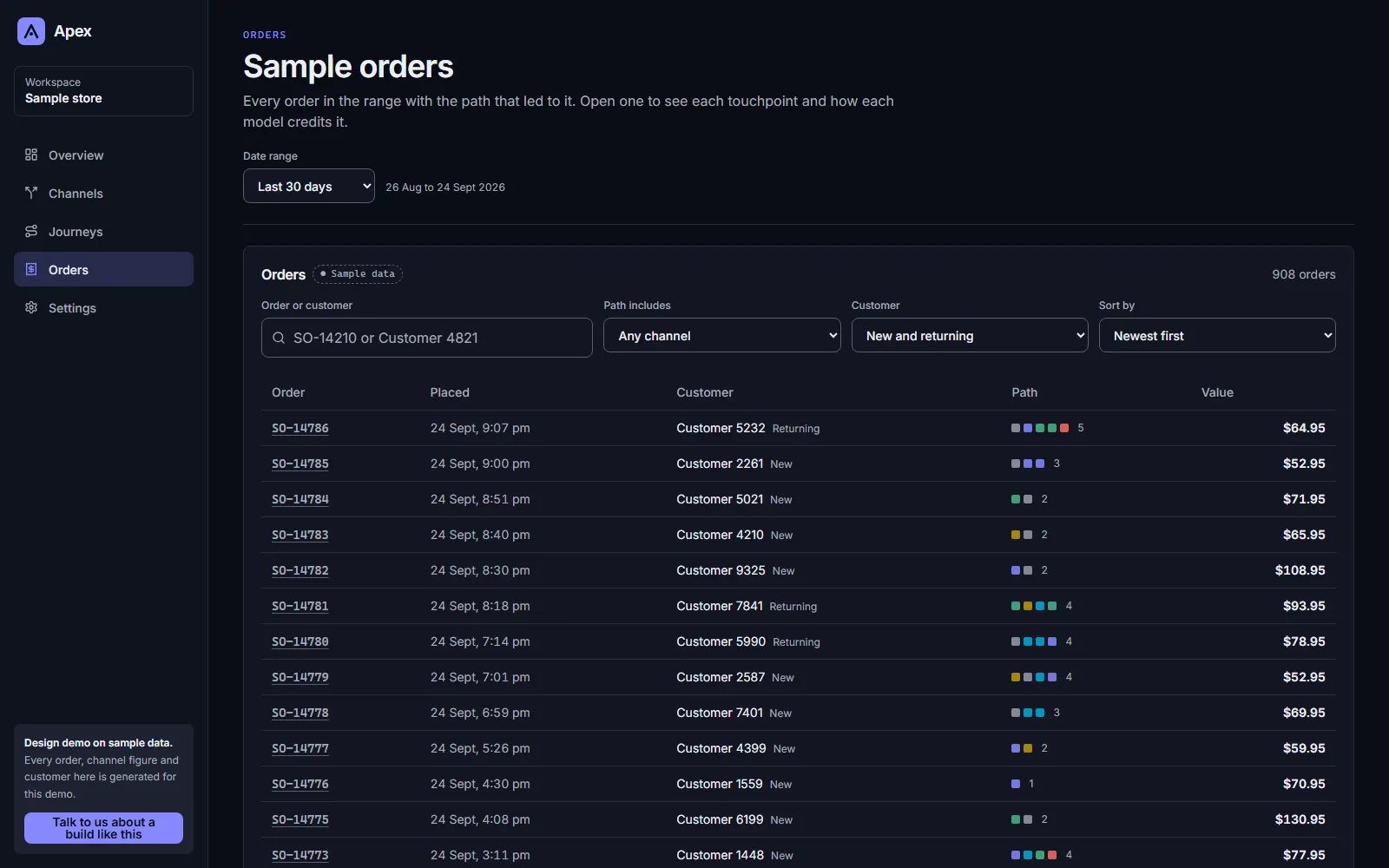Click the Journeys route icon in sidebar
This screenshot has height=868, width=1389.
point(31,231)
